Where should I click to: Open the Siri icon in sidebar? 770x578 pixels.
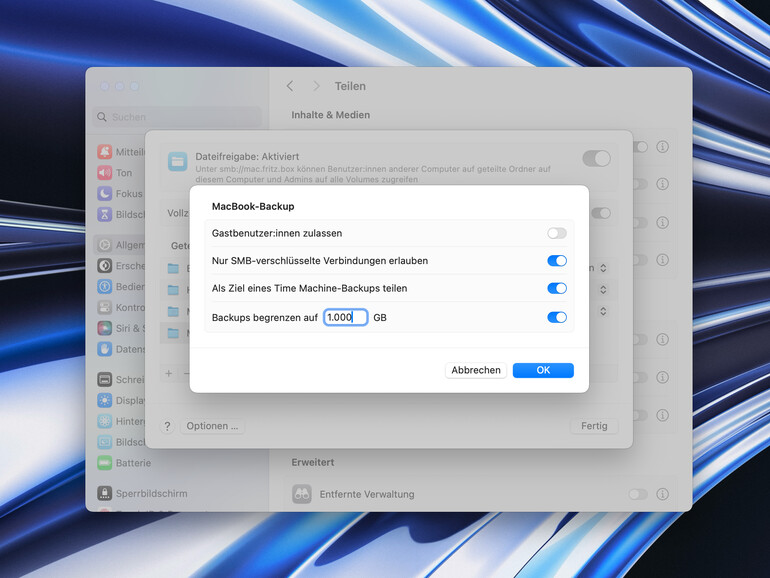[x=104, y=328]
